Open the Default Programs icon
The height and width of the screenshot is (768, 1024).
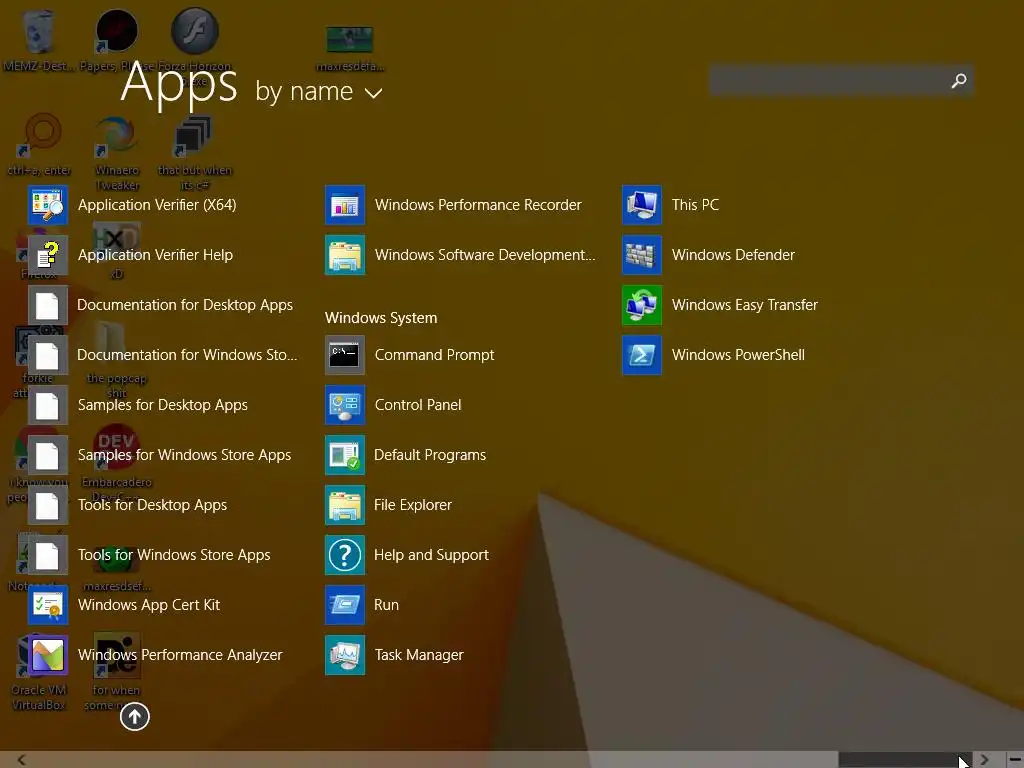point(345,455)
